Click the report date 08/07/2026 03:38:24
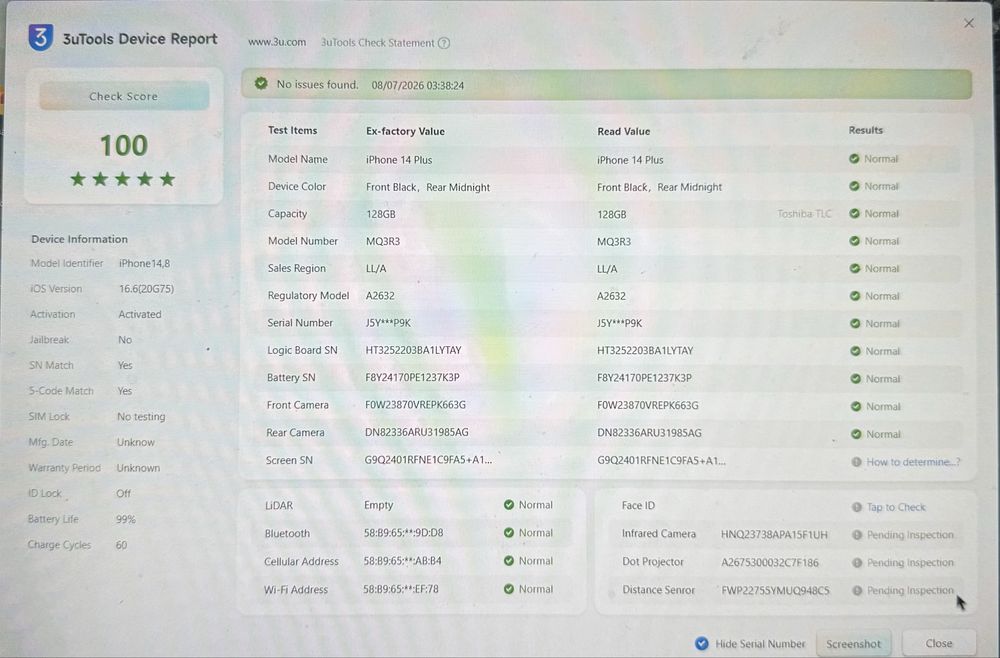This screenshot has width=1000, height=658. 418,85
